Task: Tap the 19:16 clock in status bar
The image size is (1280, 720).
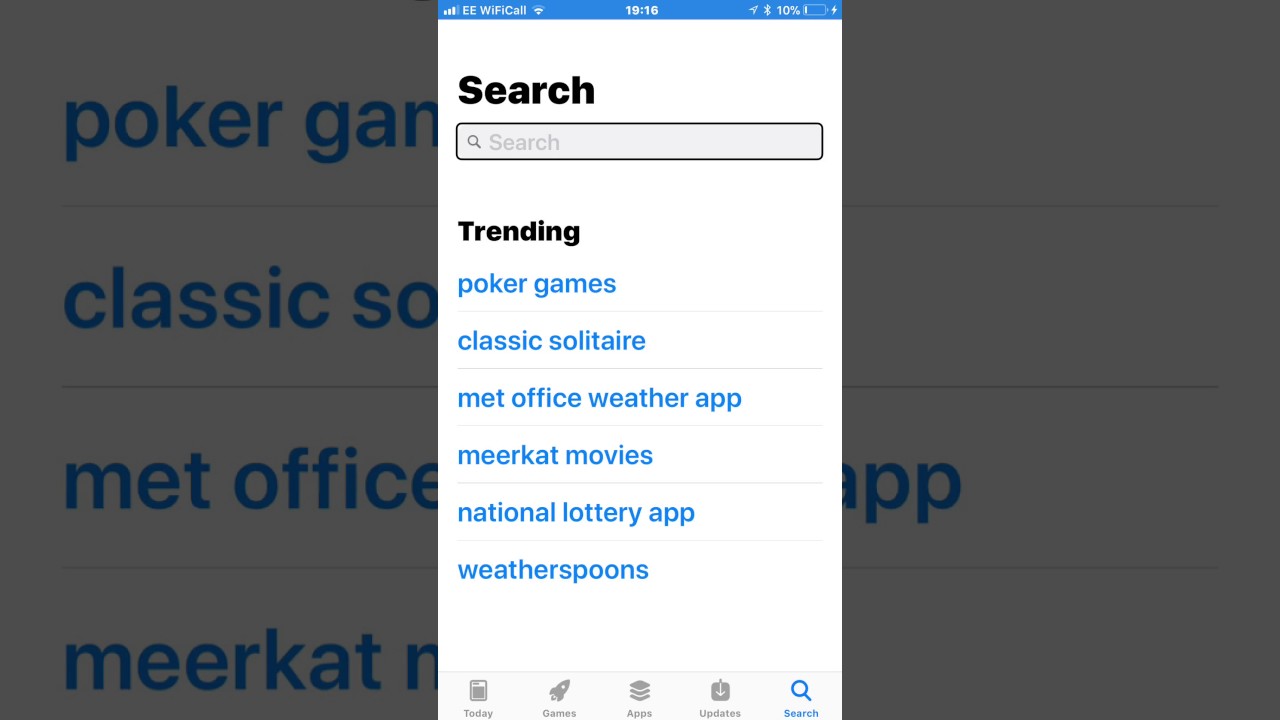Action: [641, 10]
